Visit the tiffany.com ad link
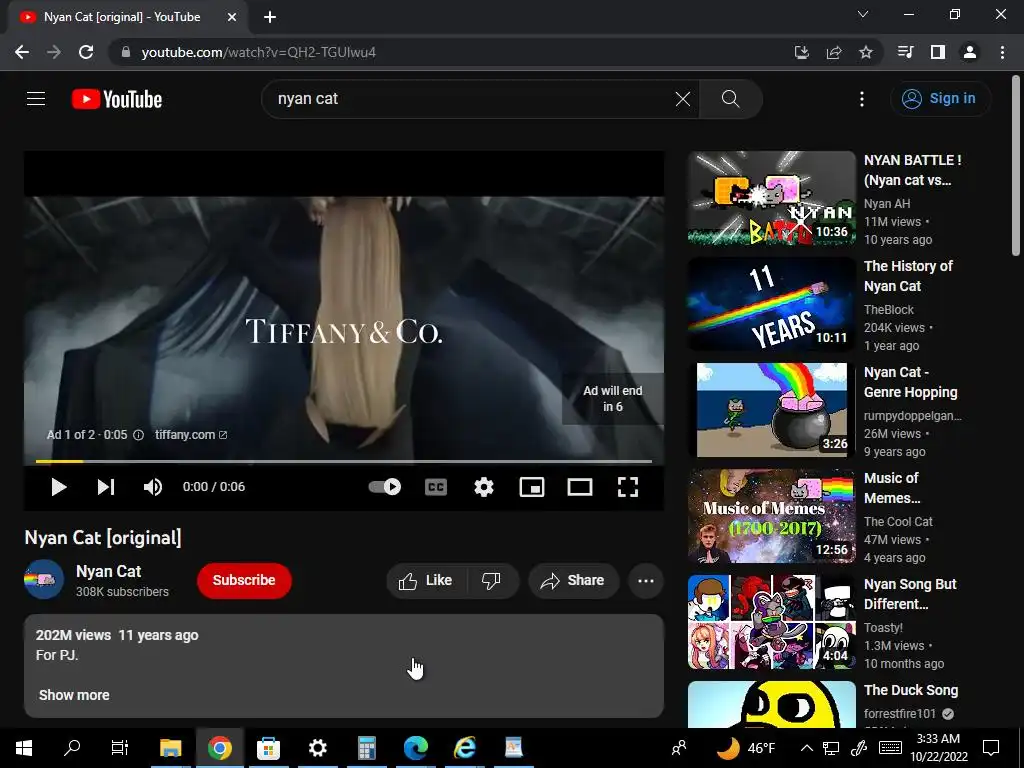The height and width of the screenshot is (768, 1024). click(191, 434)
